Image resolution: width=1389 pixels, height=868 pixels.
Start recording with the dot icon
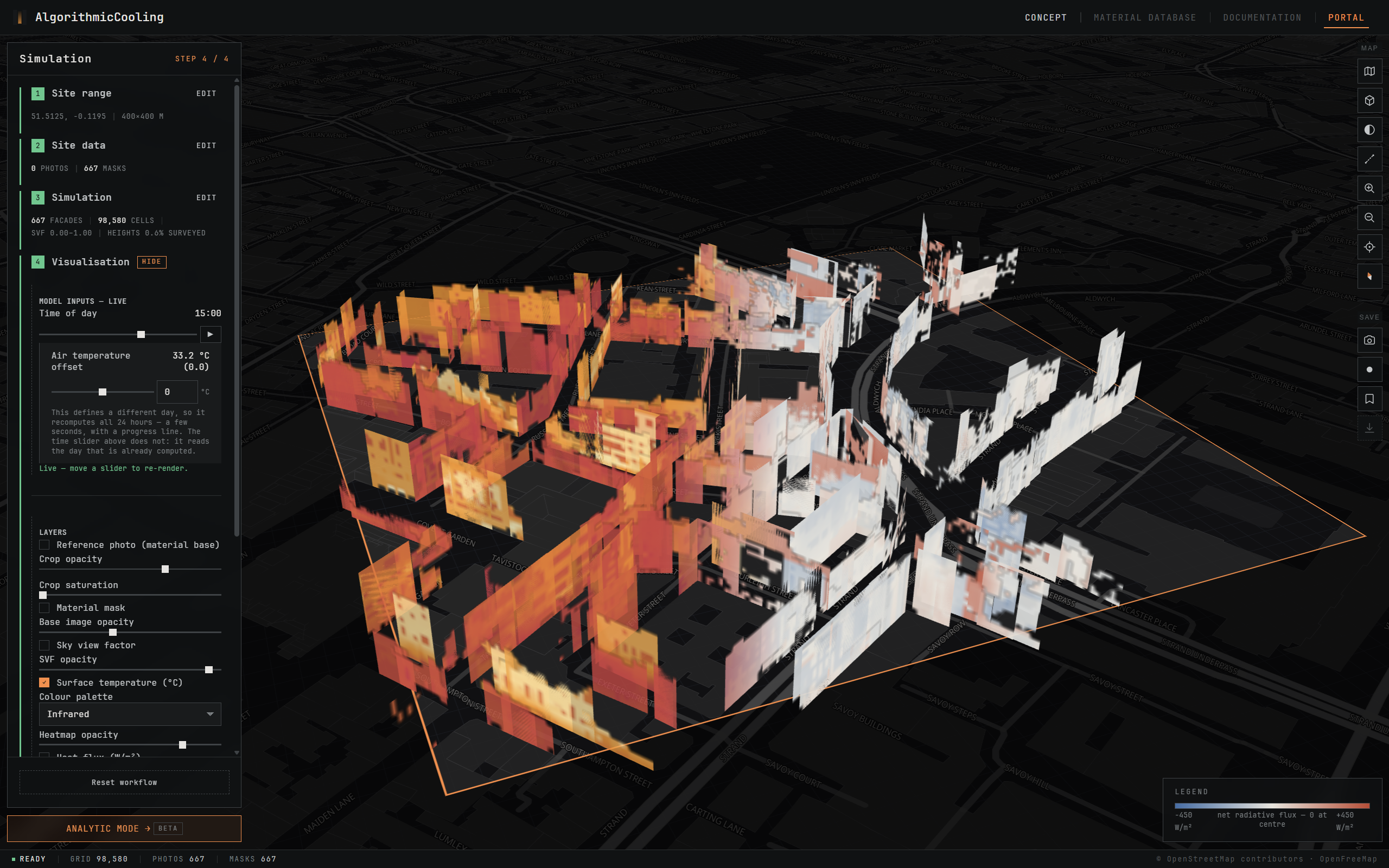(x=1369, y=369)
